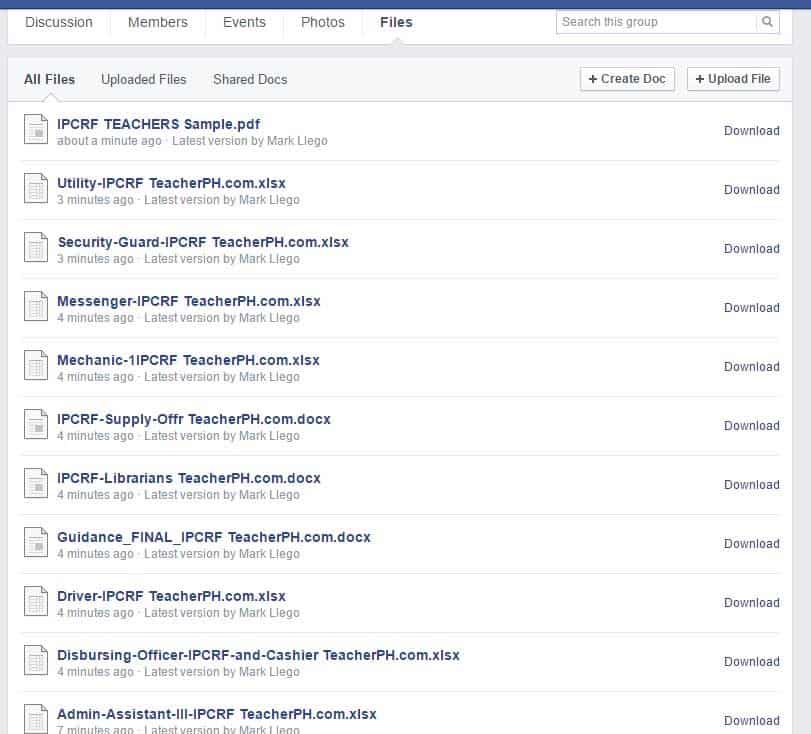The image size is (811, 734).
Task: Open the Photos tab
Action: (x=323, y=22)
